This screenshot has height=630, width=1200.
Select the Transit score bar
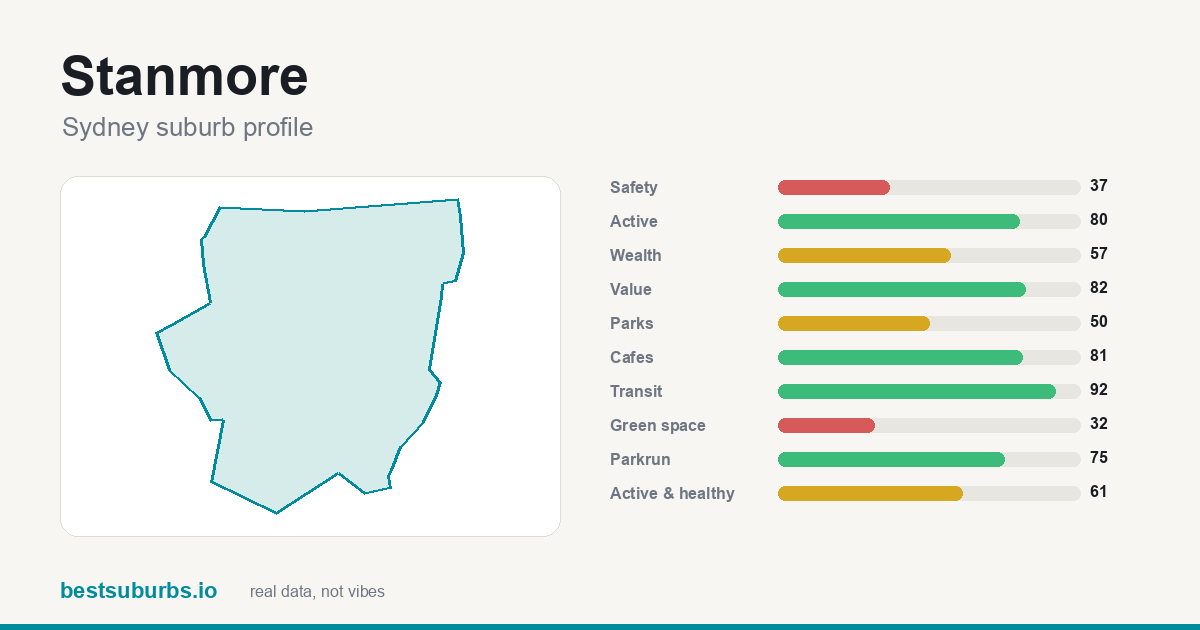pyautogui.click(x=929, y=391)
